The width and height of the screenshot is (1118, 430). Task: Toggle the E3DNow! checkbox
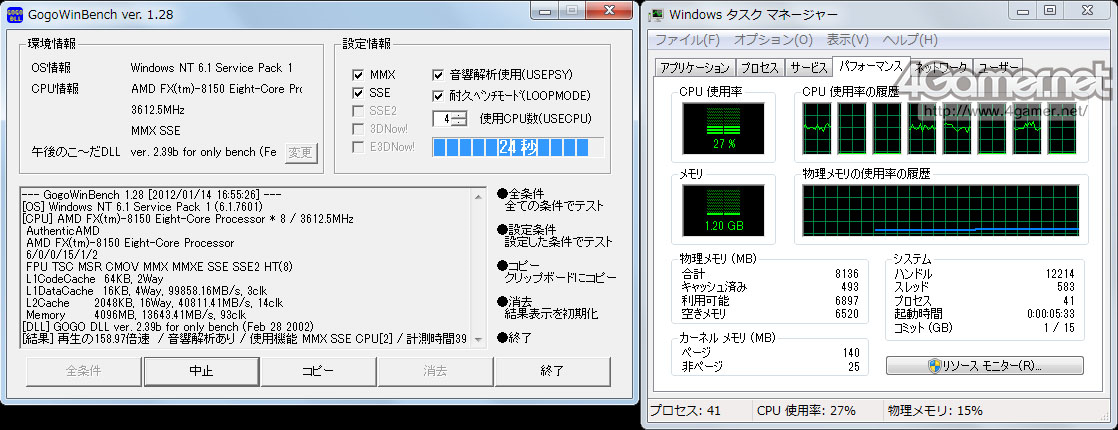click(x=359, y=147)
